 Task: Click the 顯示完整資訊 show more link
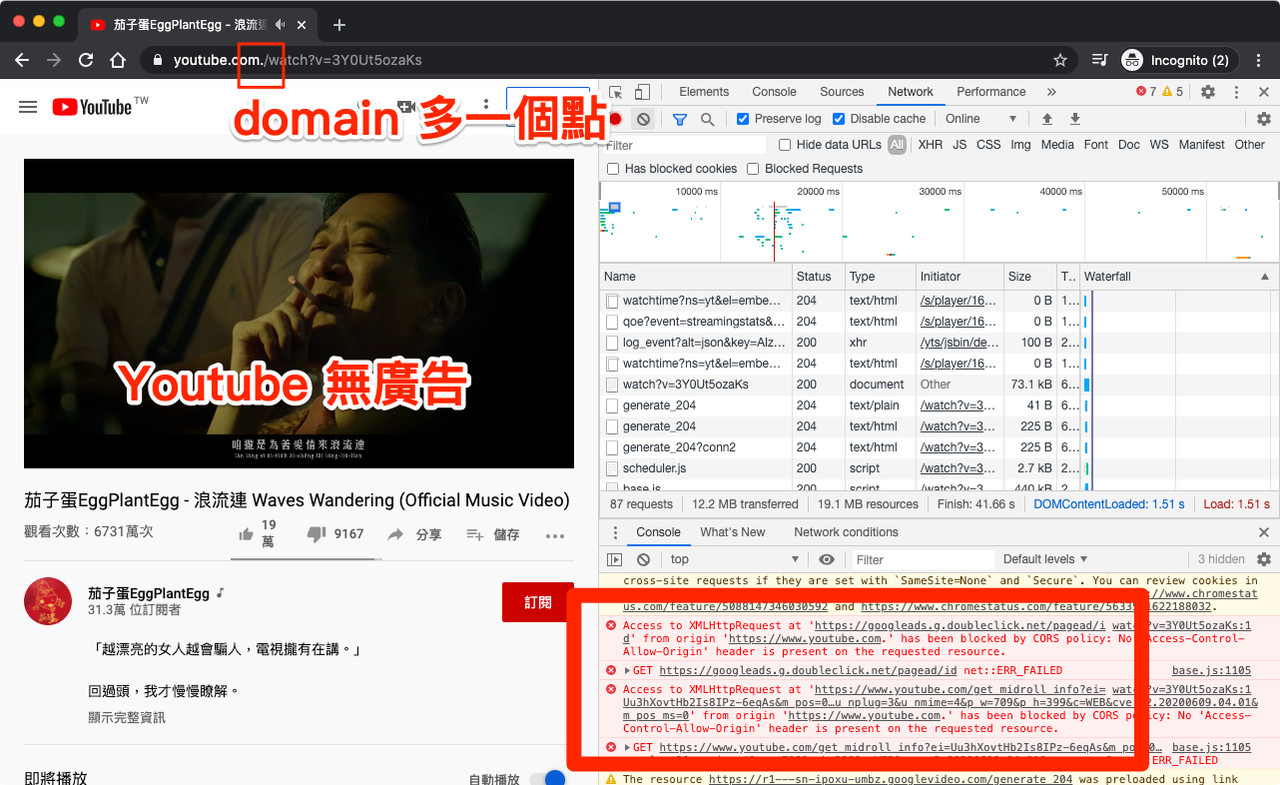pyautogui.click(x=127, y=717)
